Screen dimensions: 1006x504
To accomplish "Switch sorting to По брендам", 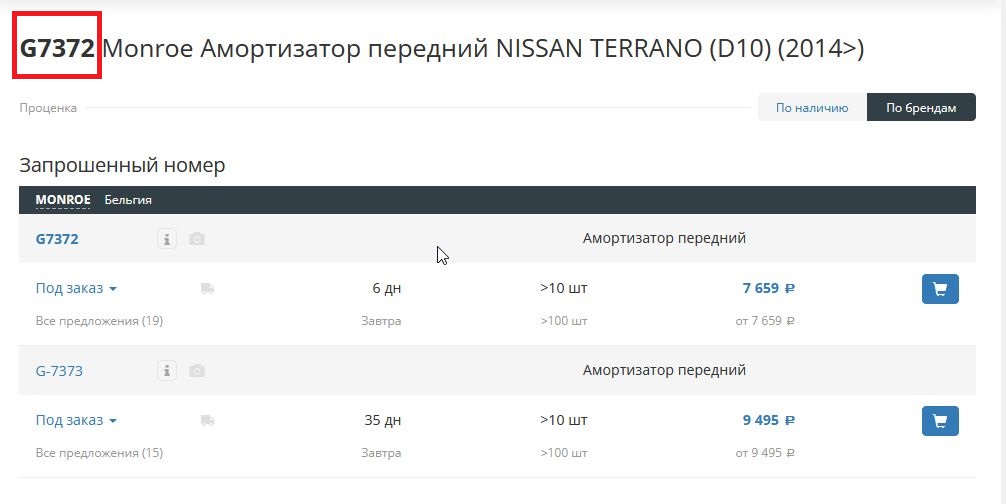I will point(921,108).
